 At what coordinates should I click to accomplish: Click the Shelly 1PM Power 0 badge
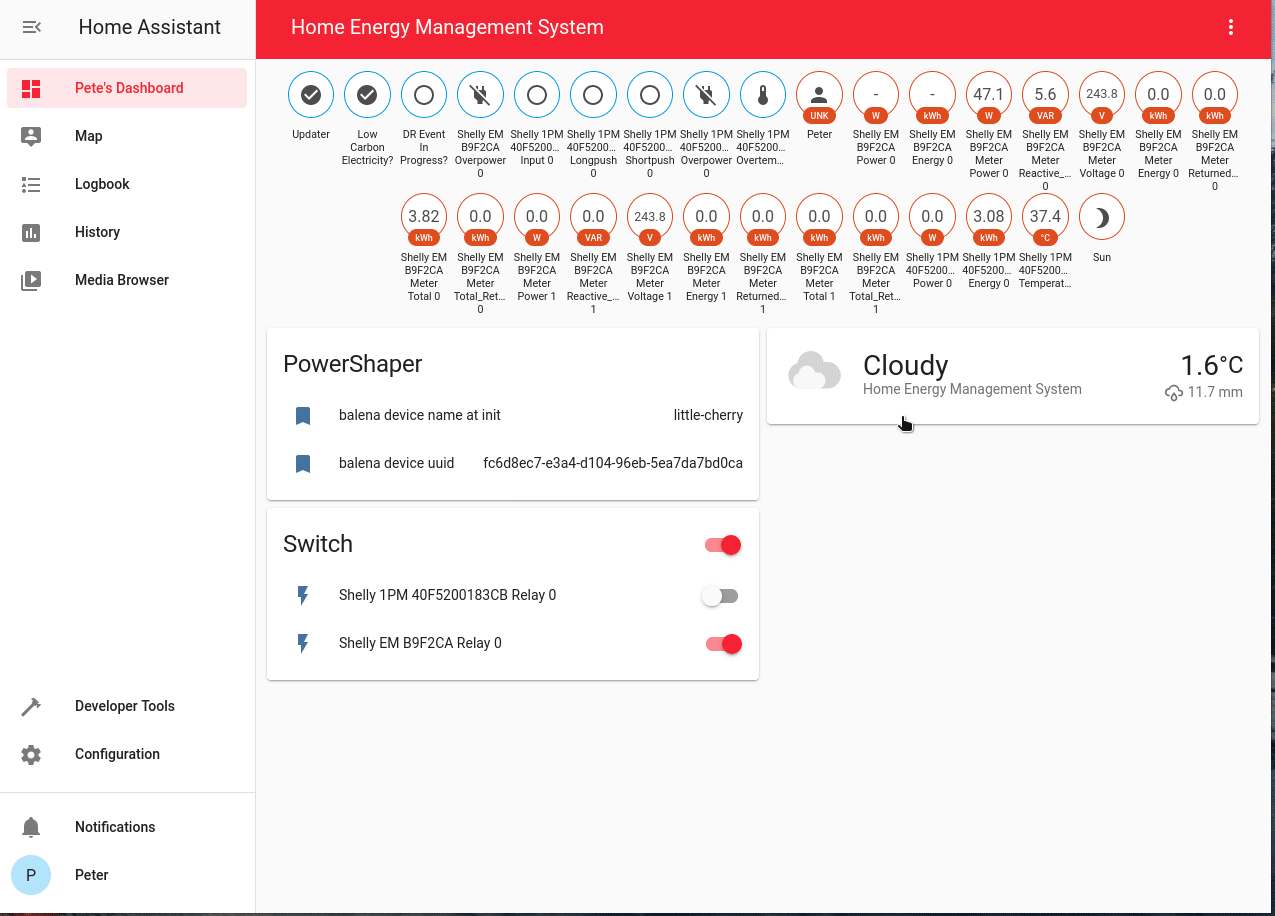(x=932, y=218)
